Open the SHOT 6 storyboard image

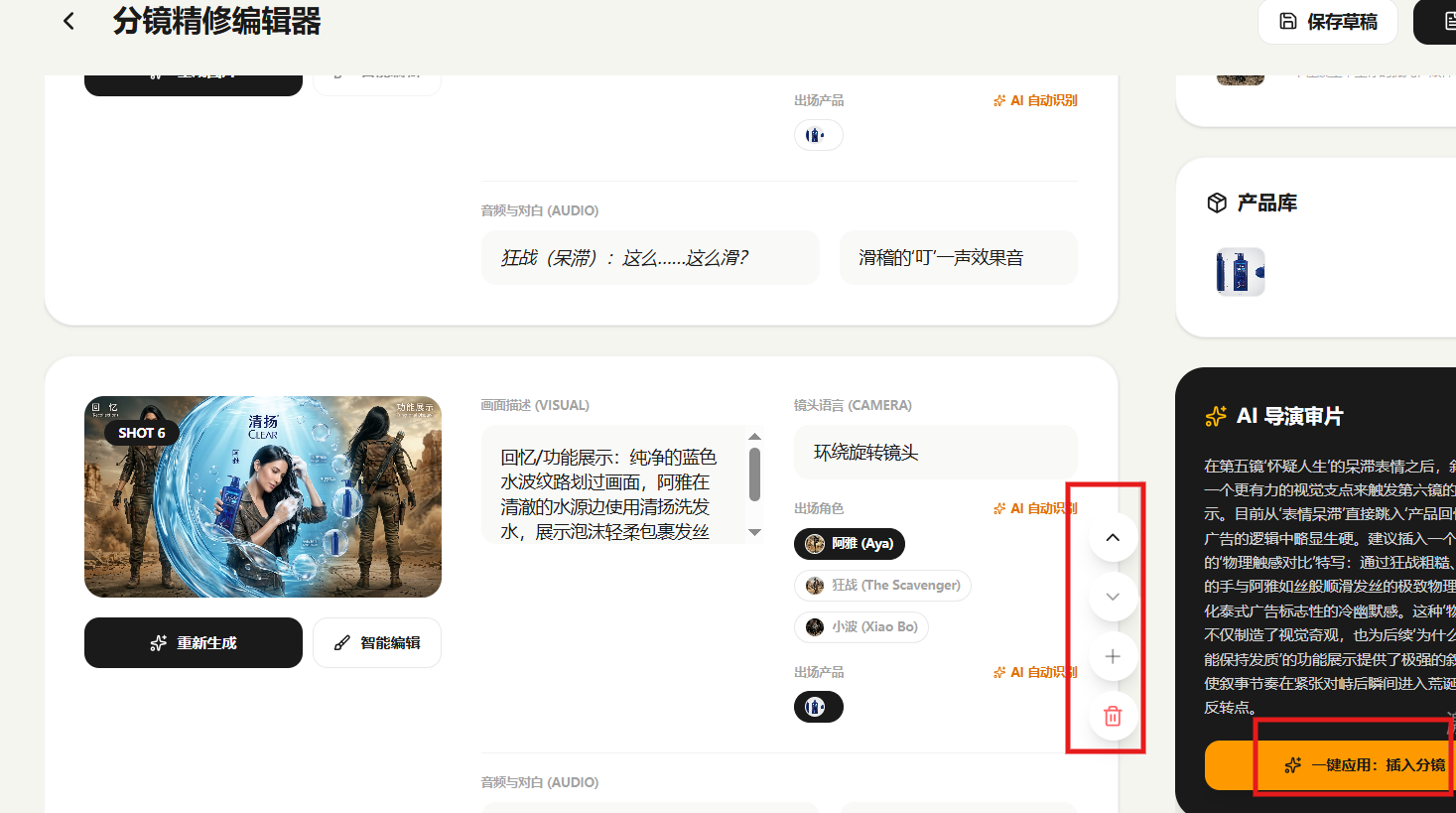(x=263, y=496)
